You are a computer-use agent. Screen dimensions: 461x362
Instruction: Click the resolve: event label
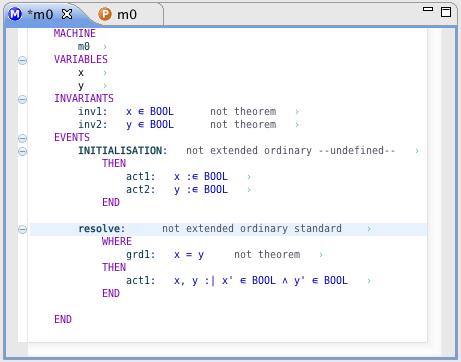point(102,228)
